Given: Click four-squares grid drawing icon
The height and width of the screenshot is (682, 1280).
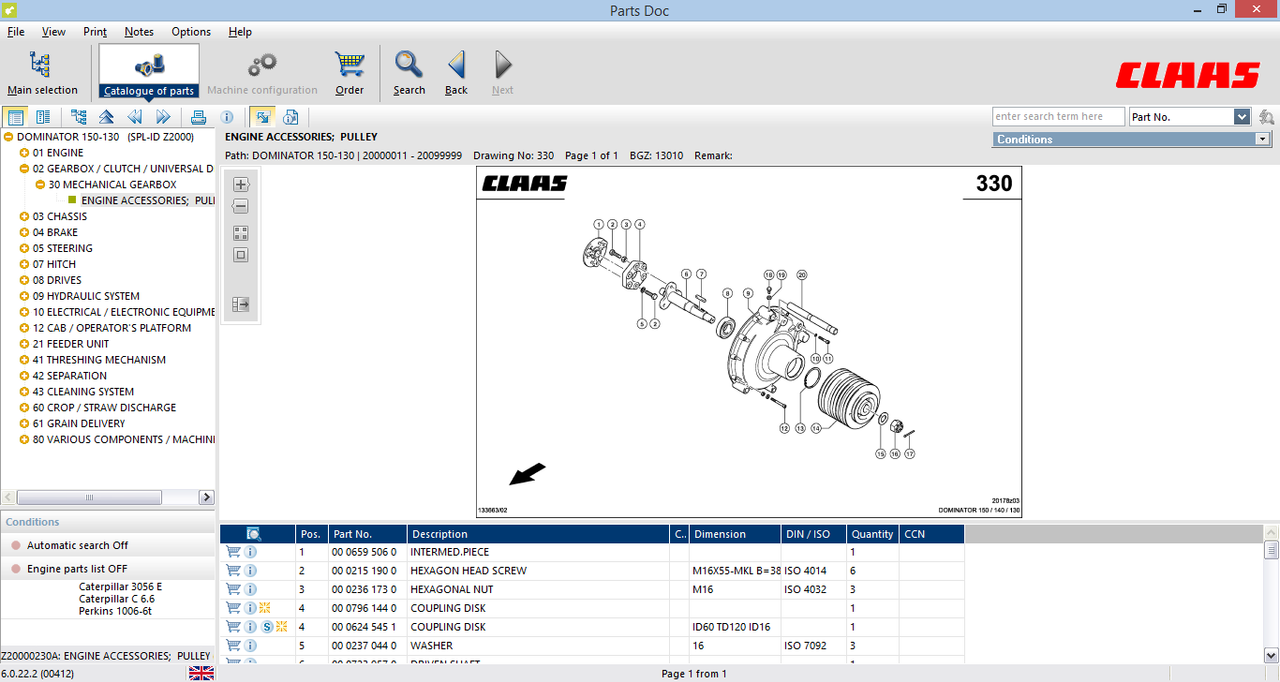Looking at the screenshot, I should 240,233.
